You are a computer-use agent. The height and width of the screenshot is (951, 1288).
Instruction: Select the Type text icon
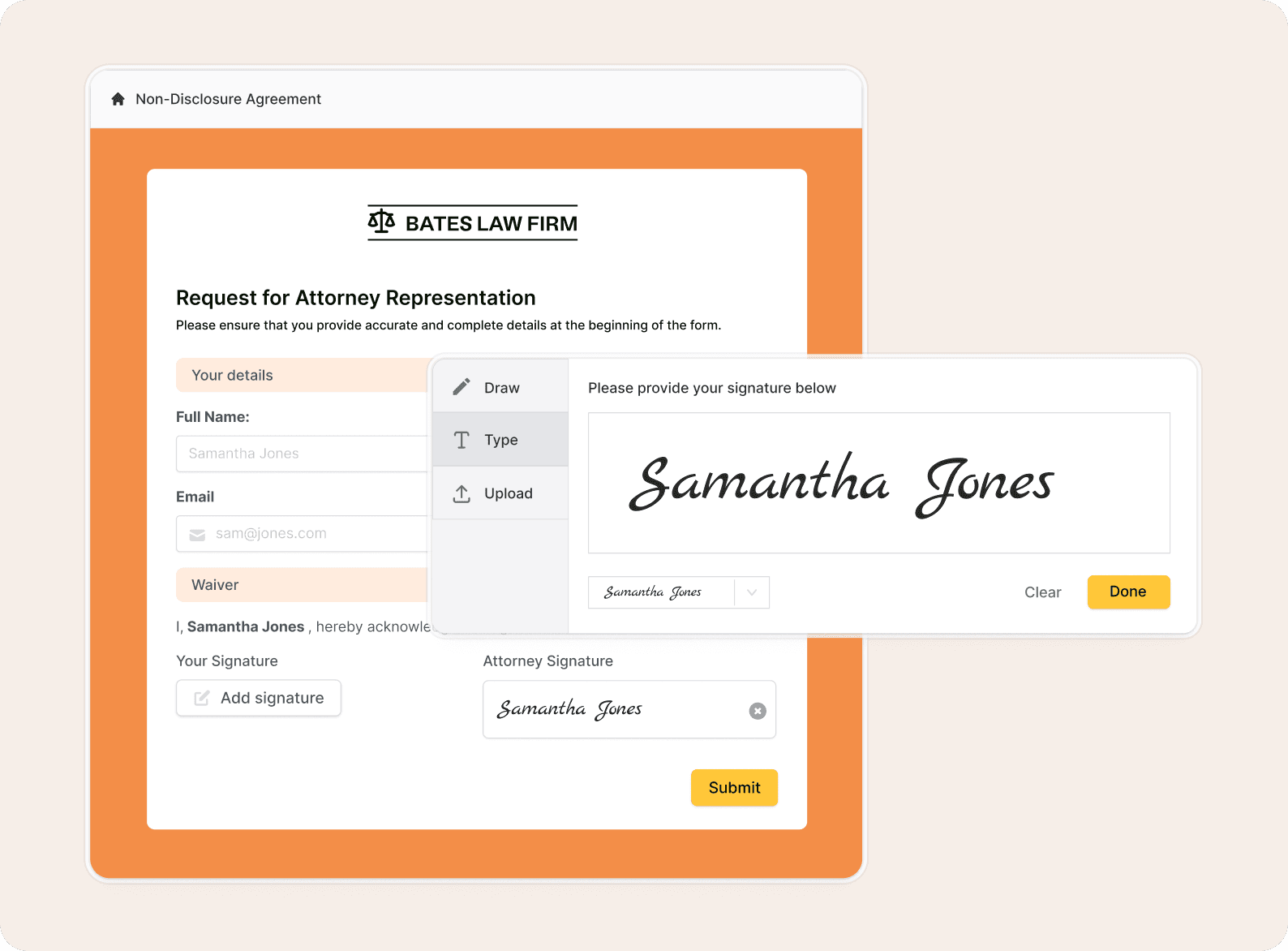coord(462,440)
